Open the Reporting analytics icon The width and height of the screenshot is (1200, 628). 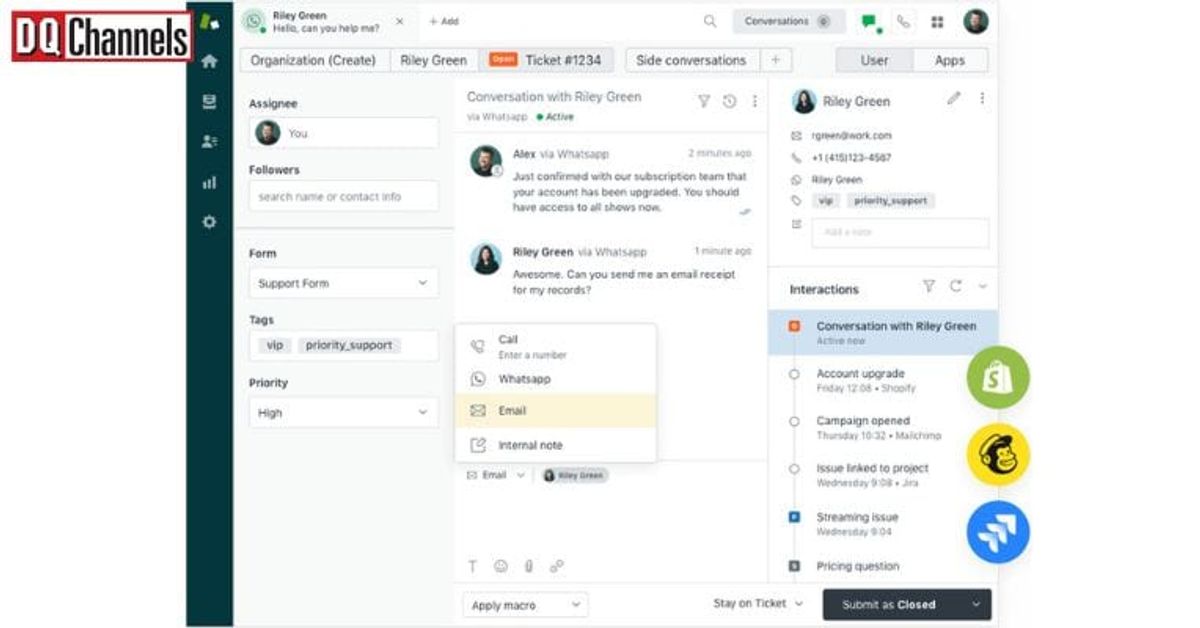[x=209, y=183]
